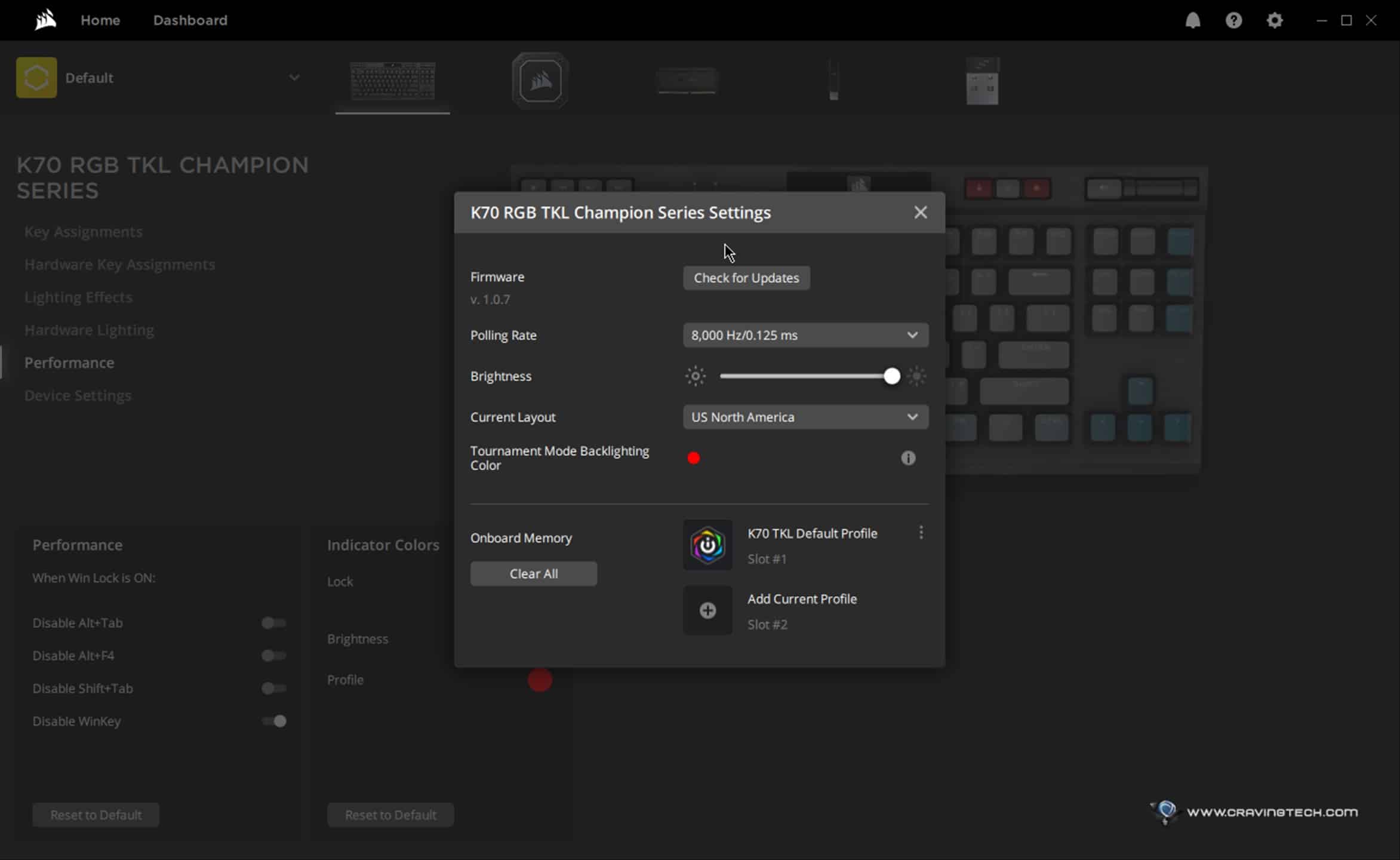The width and height of the screenshot is (1400, 860).
Task: Select the USB stick device icon
Action: pyautogui.click(x=834, y=81)
